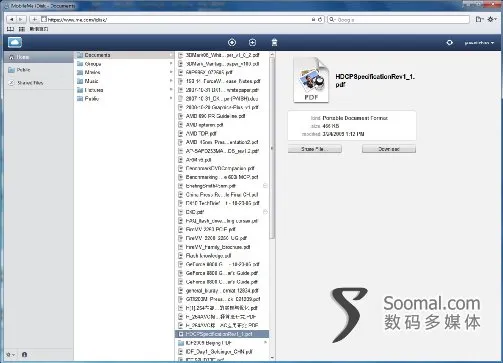Image resolution: width=503 pixels, height=363 pixels.
Task: Open the gear action menu at sidebar bottom
Action: pos(11,355)
